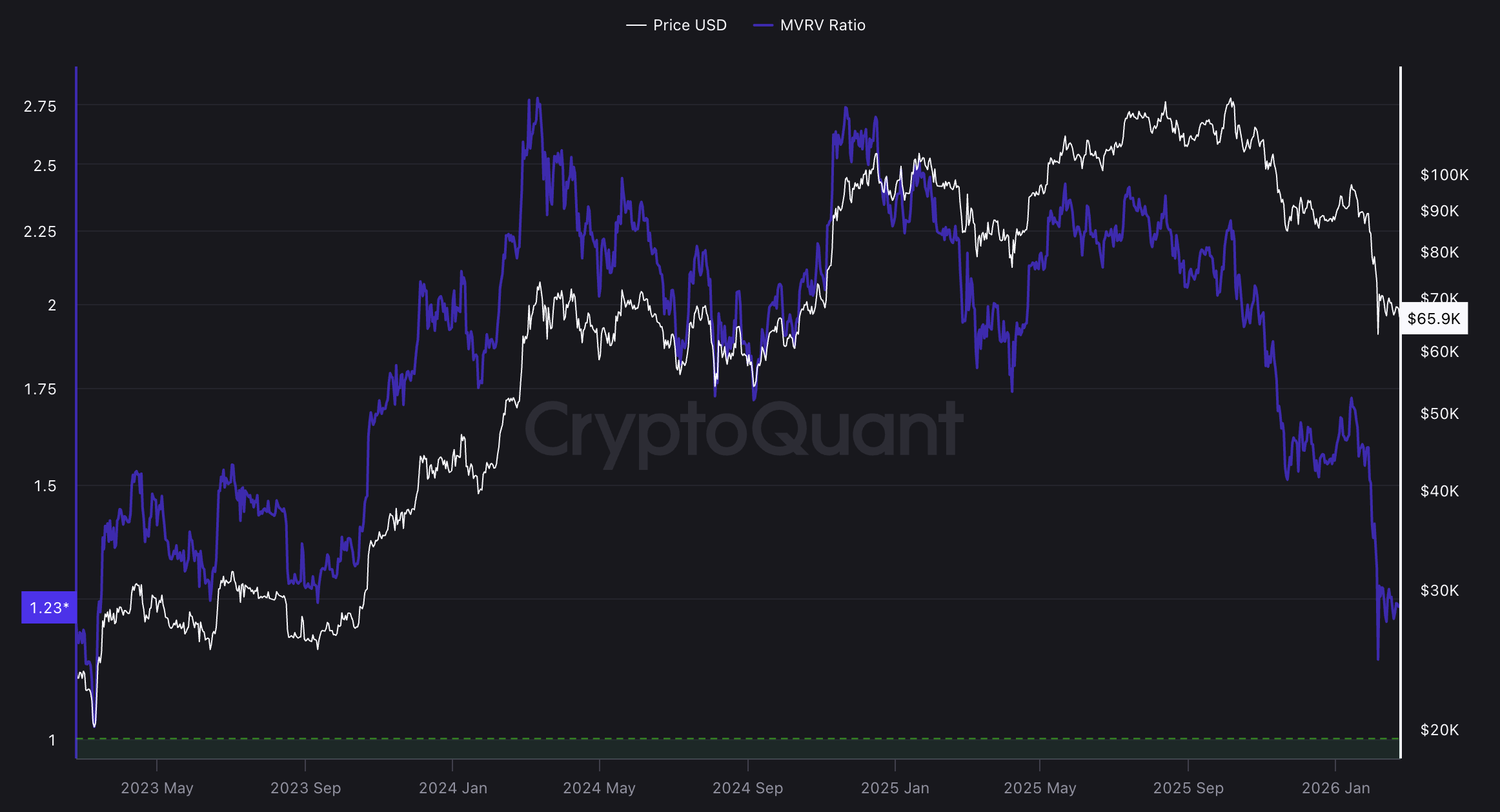Screen dimensions: 1500x812
Task: Click the $20K right axis label
Action: [x=1439, y=730]
